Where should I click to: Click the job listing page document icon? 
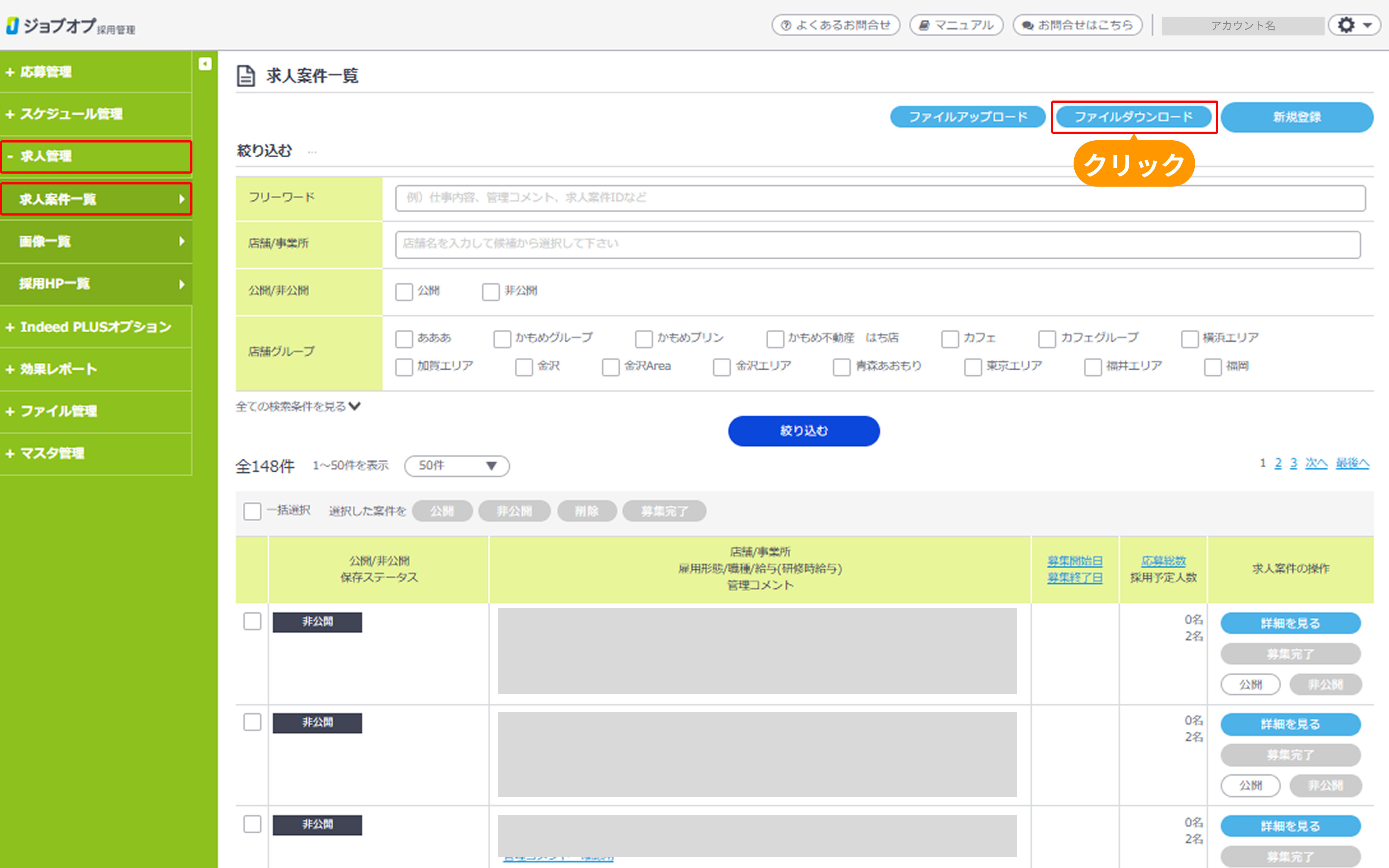pyautogui.click(x=246, y=76)
